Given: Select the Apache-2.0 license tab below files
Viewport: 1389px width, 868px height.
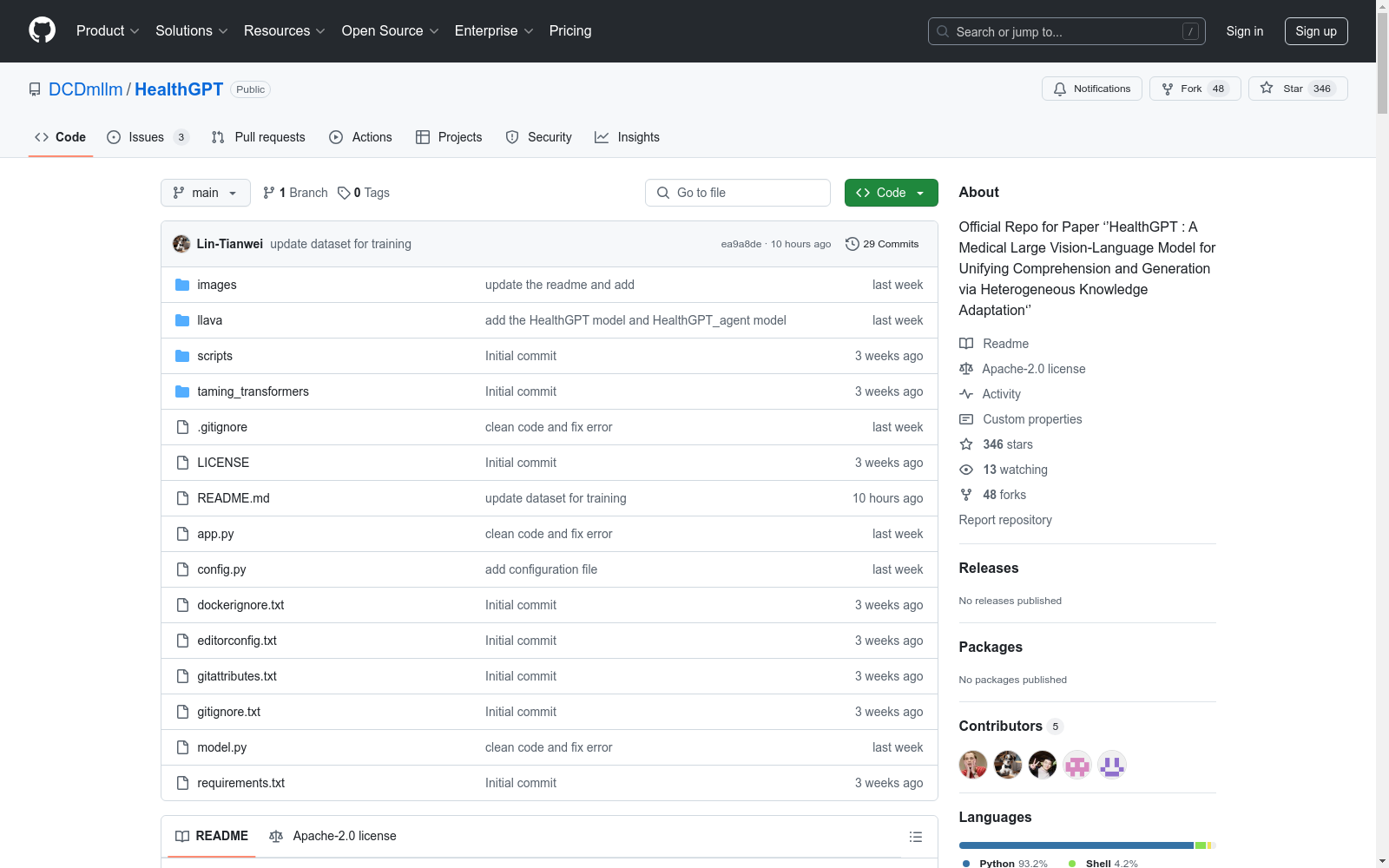Looking at the screenshot, I should tap(332, 836).
